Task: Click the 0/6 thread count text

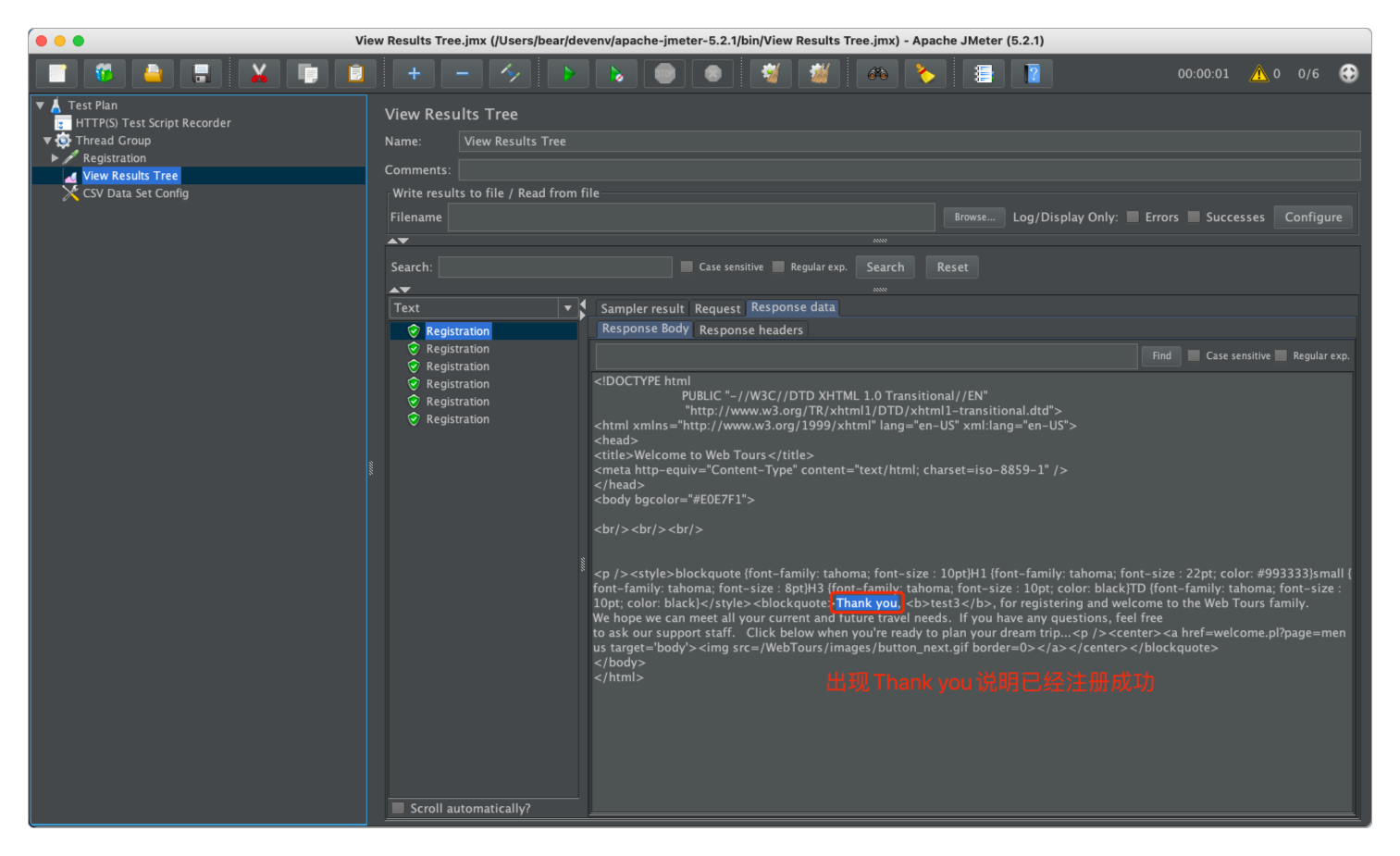Action: (1308, 73)
